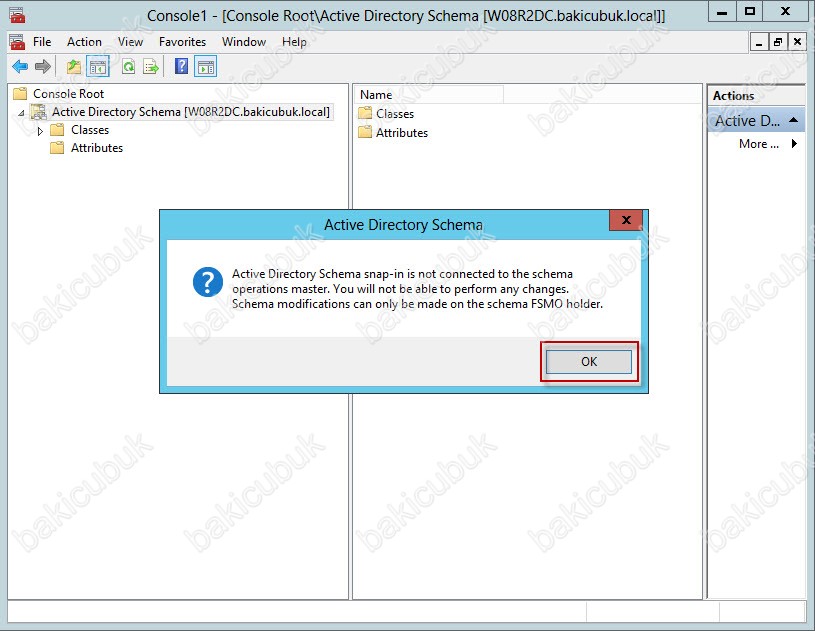Minimize the inner console child window
815x631 pixels.
pos(759,42)
